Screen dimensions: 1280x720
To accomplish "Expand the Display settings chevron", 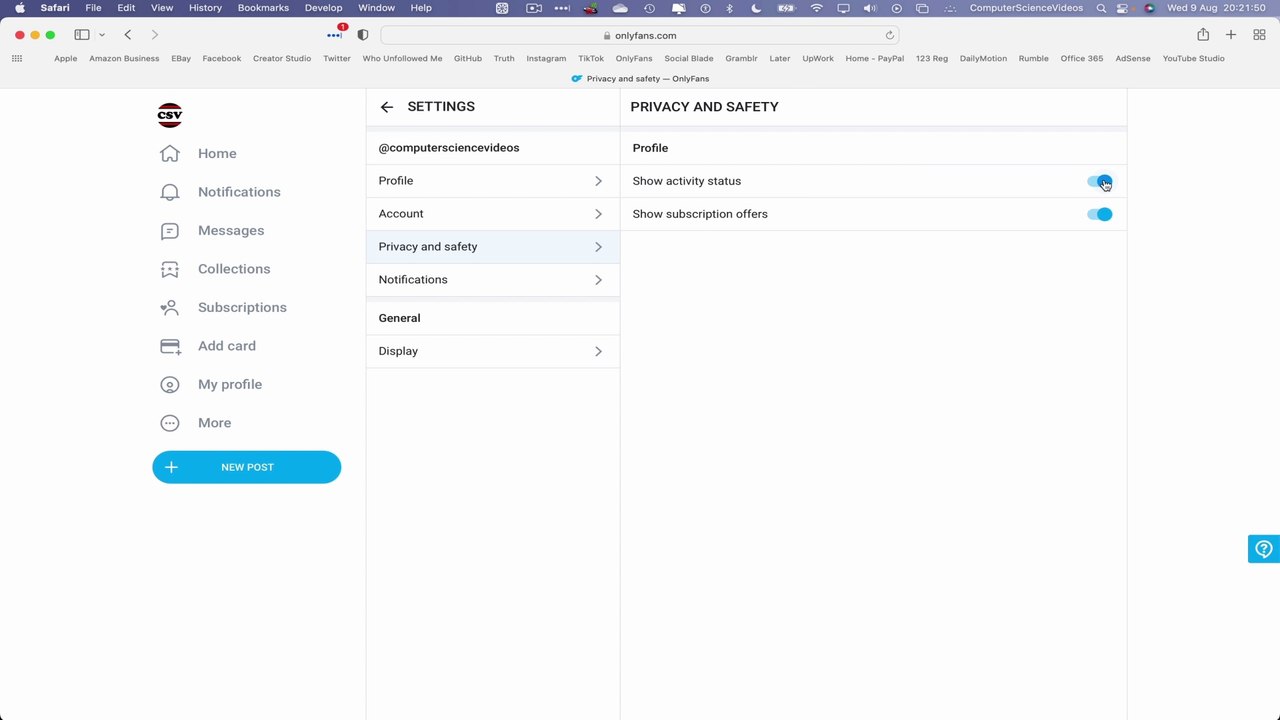I will 598,351.
